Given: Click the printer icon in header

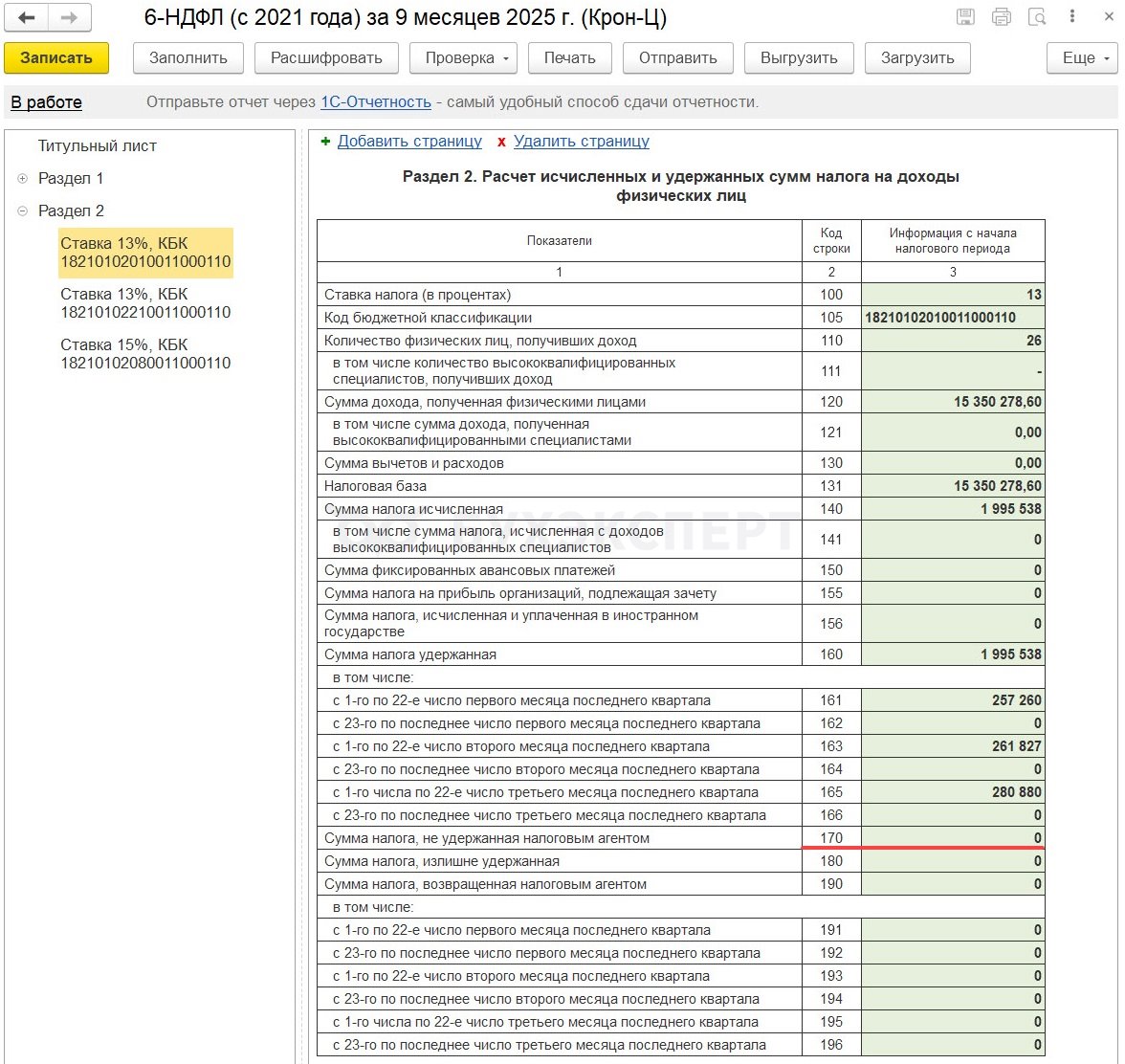Looking at the screenshot, I should [x=1002, y=17].
